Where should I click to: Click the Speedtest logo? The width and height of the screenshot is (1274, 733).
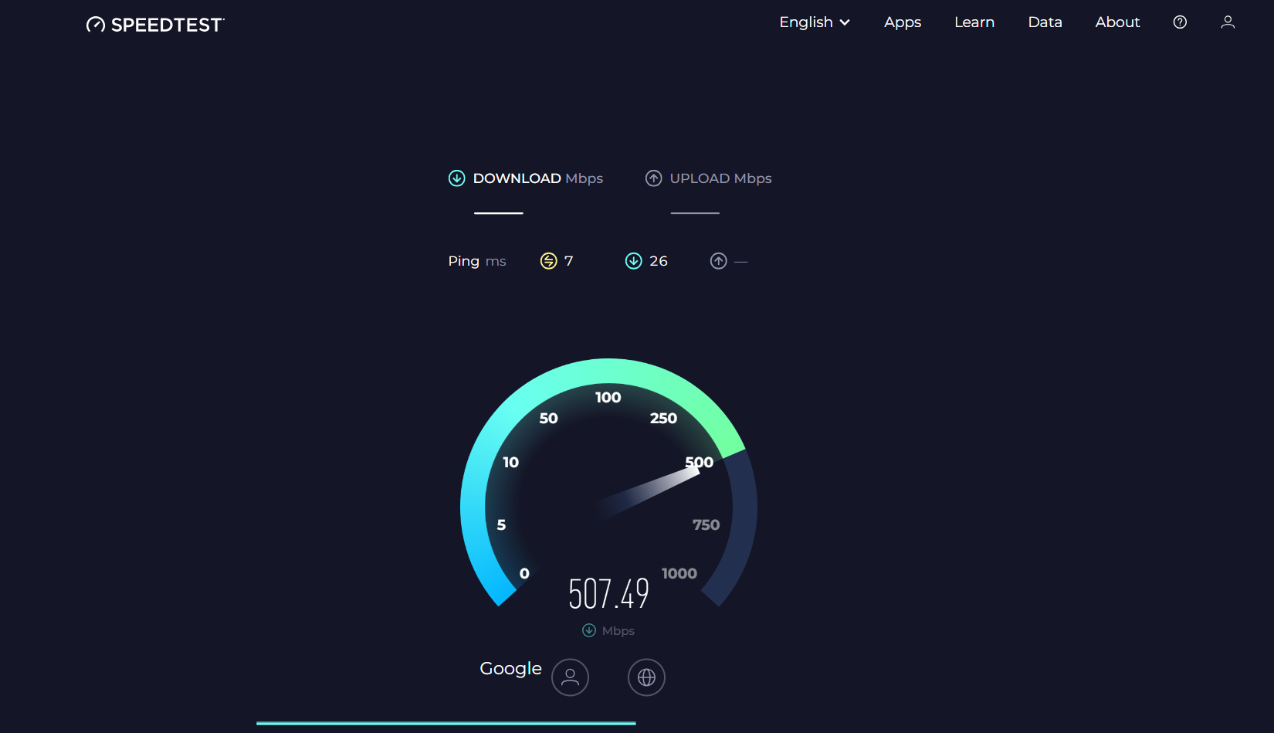155,24
